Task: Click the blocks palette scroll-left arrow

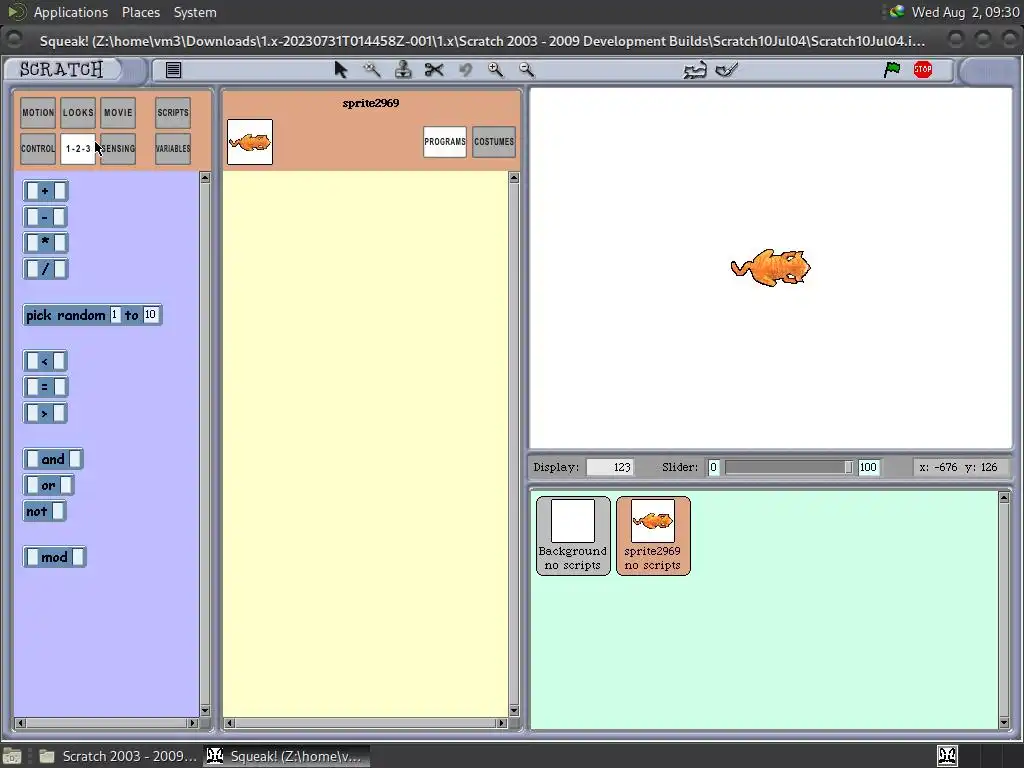Action: click(20, 723)
